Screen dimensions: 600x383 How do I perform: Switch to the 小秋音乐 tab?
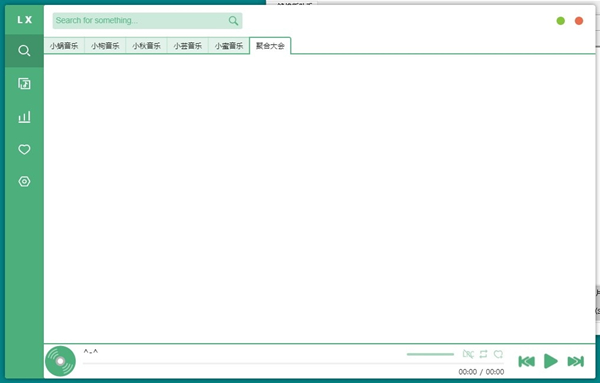coord(146,46)
